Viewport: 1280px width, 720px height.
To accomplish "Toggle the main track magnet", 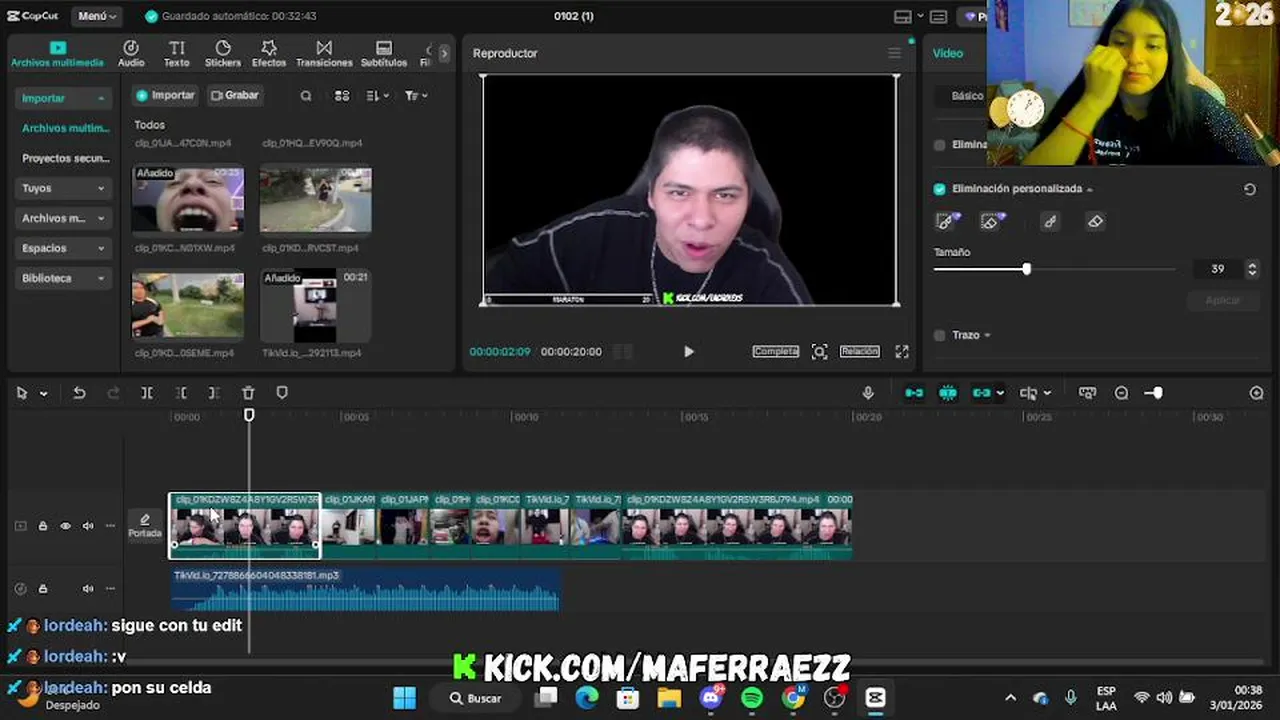I will coord(914,393).
